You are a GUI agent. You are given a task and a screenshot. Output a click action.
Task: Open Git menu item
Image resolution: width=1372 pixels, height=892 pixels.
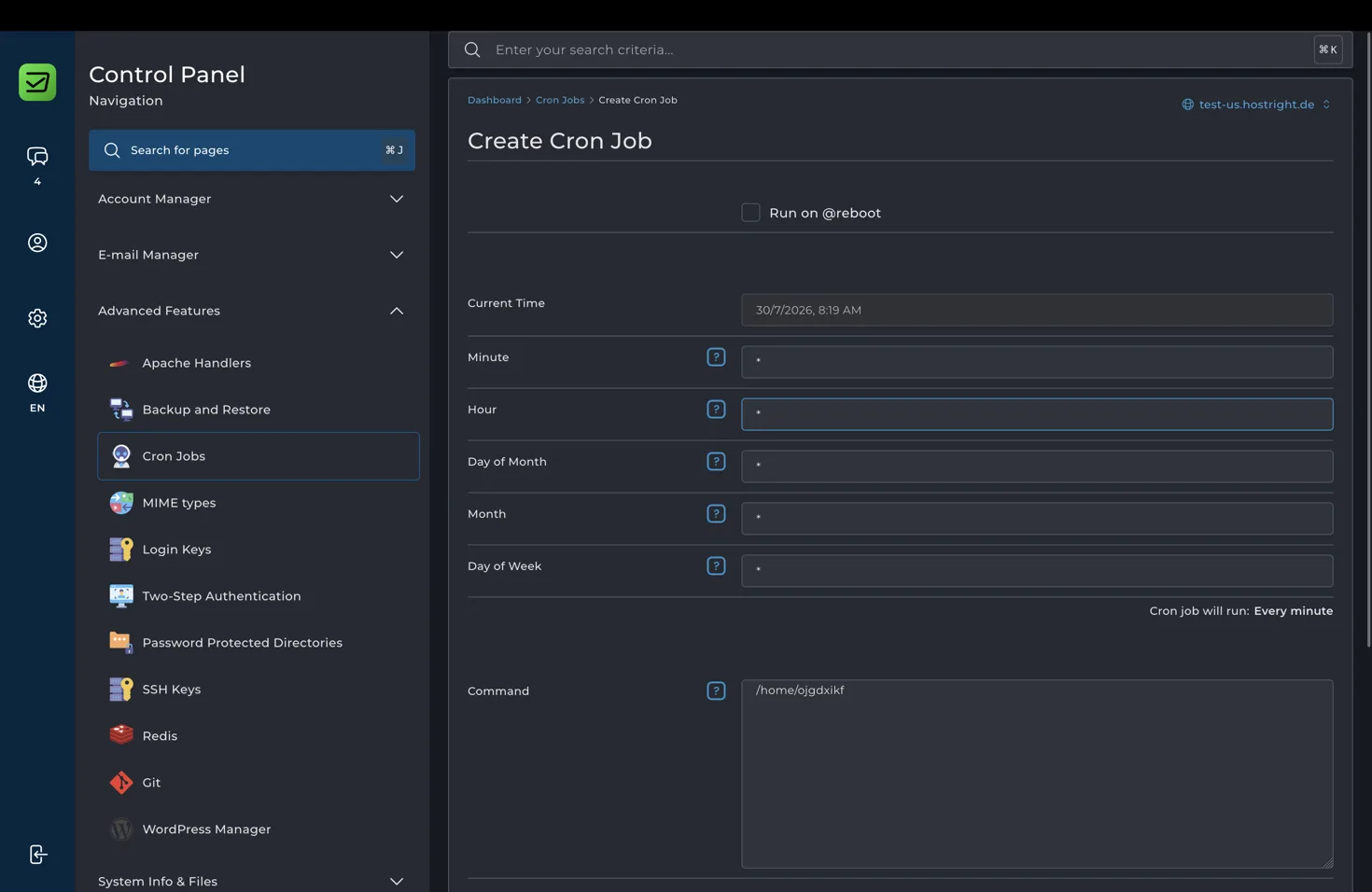point(259,783)
